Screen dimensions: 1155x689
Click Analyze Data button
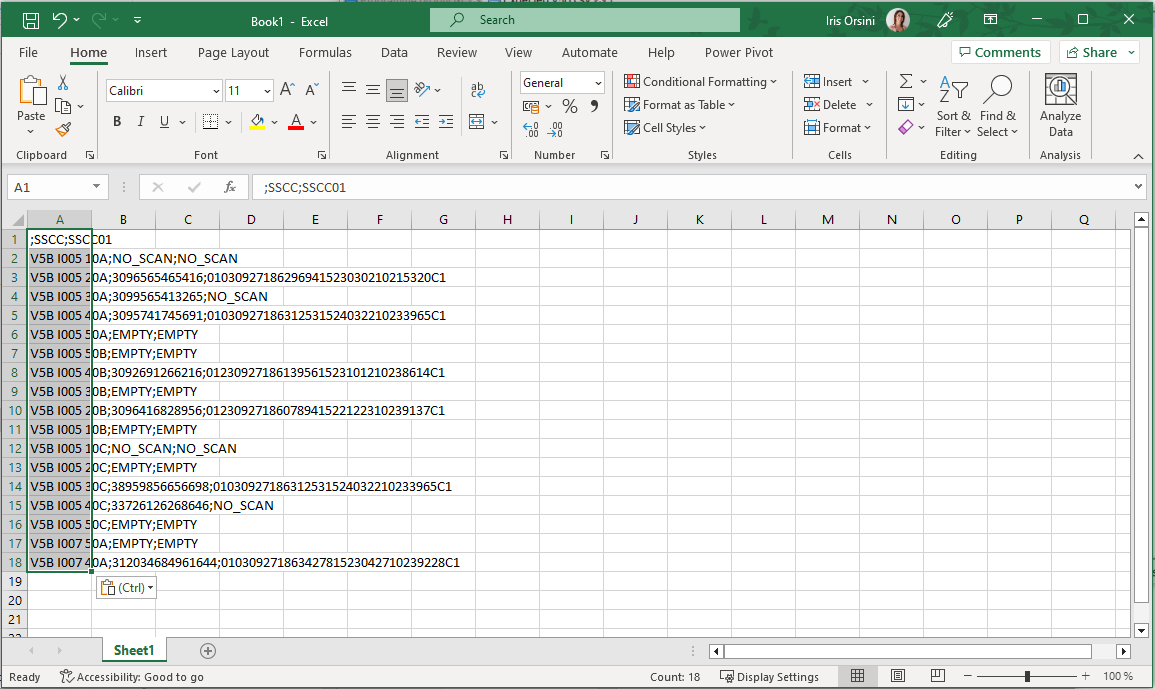pos(1060,106)
